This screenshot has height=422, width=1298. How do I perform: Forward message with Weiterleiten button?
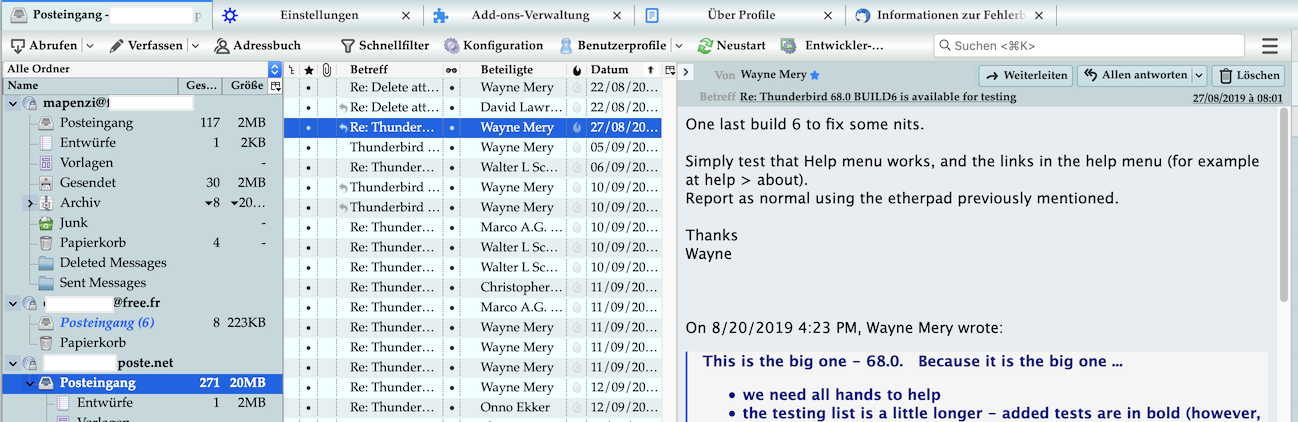pos(1026,75)
